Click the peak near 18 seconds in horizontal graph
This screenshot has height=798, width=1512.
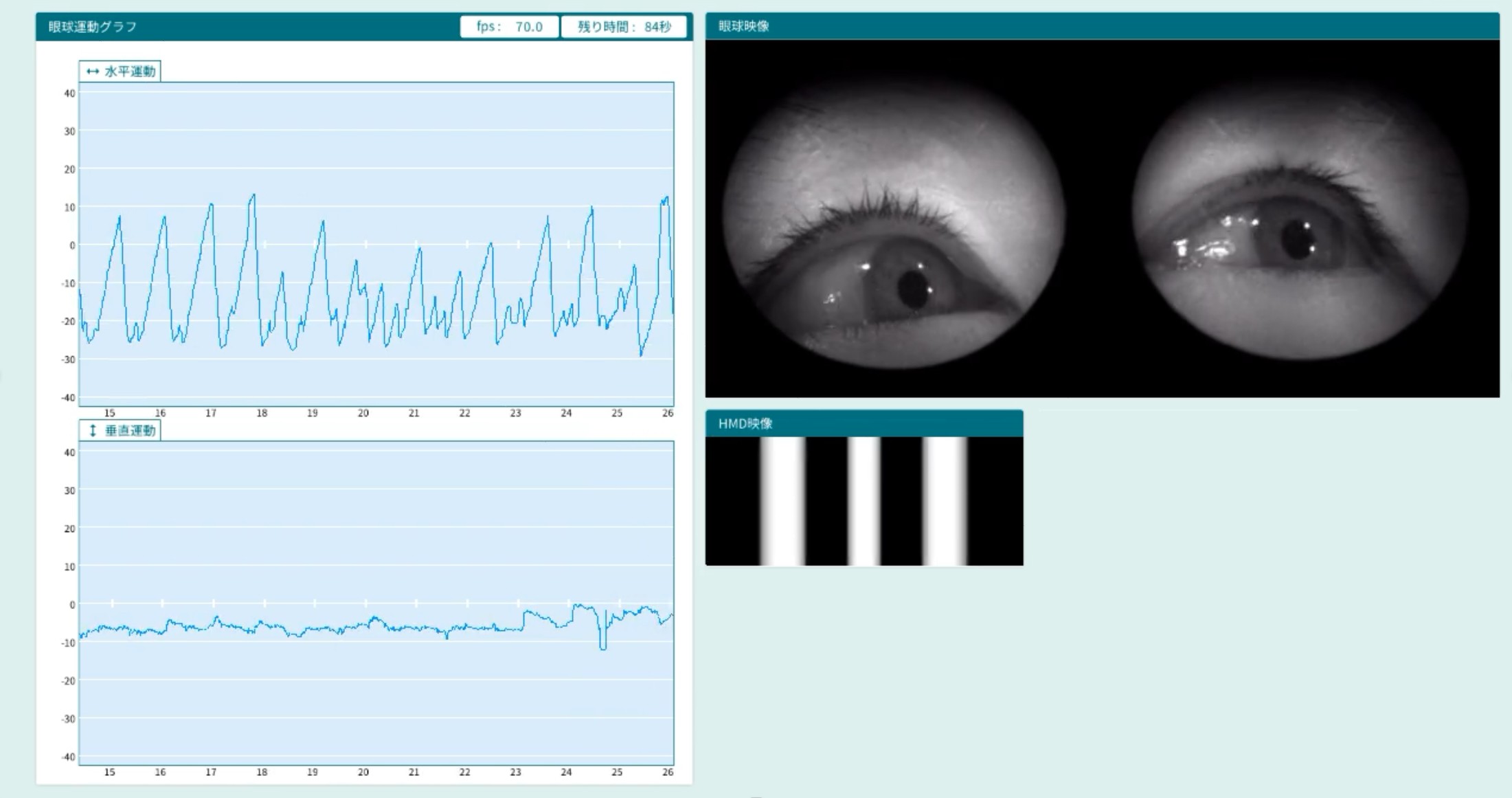pos(253,195)
